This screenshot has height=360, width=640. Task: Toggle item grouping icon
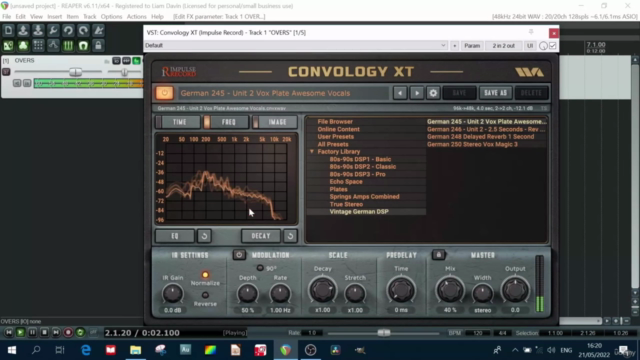tap(23, 45)
